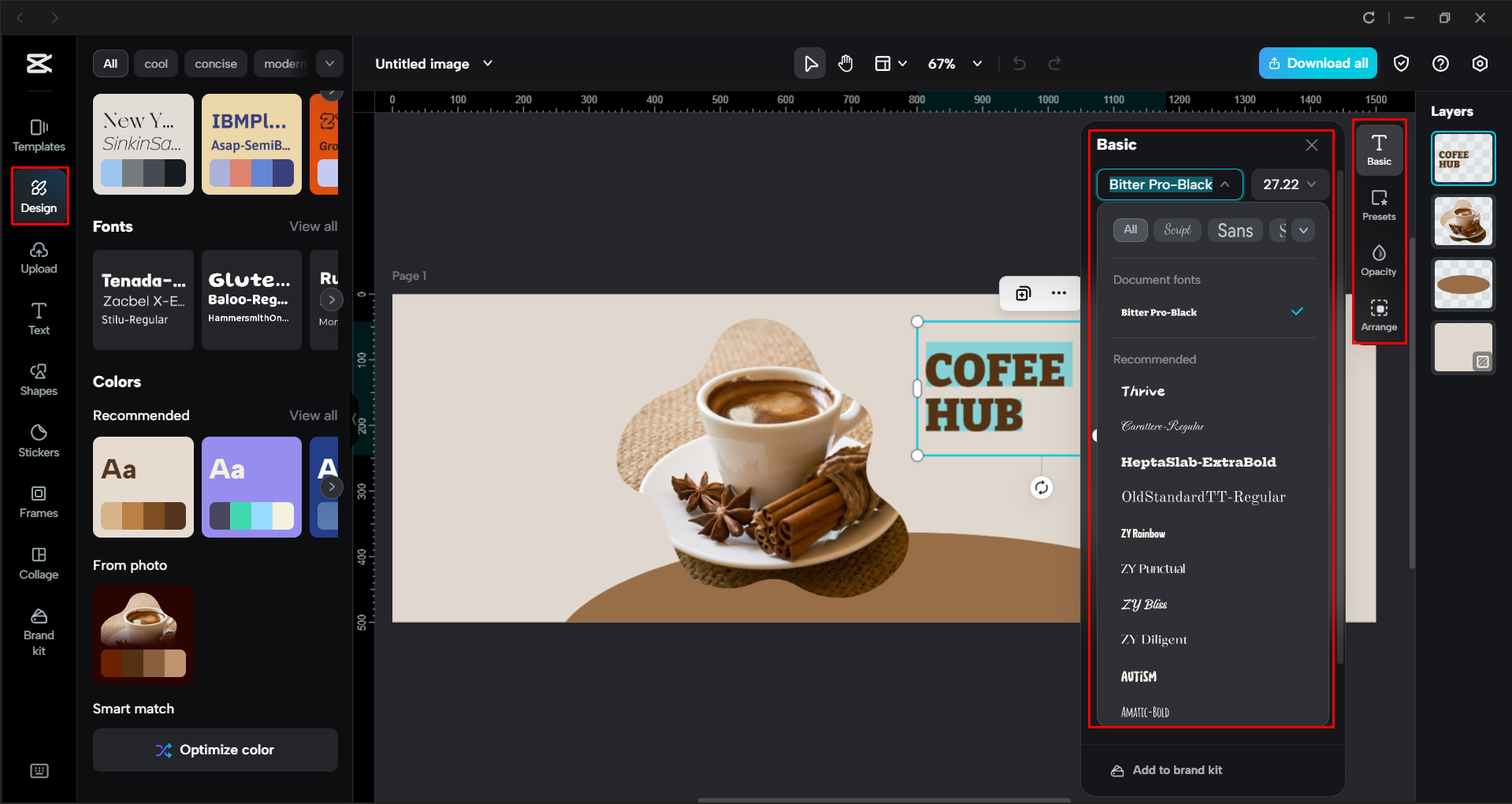Open the Shapes panel
1512x804 pixels.
(39, 379)
